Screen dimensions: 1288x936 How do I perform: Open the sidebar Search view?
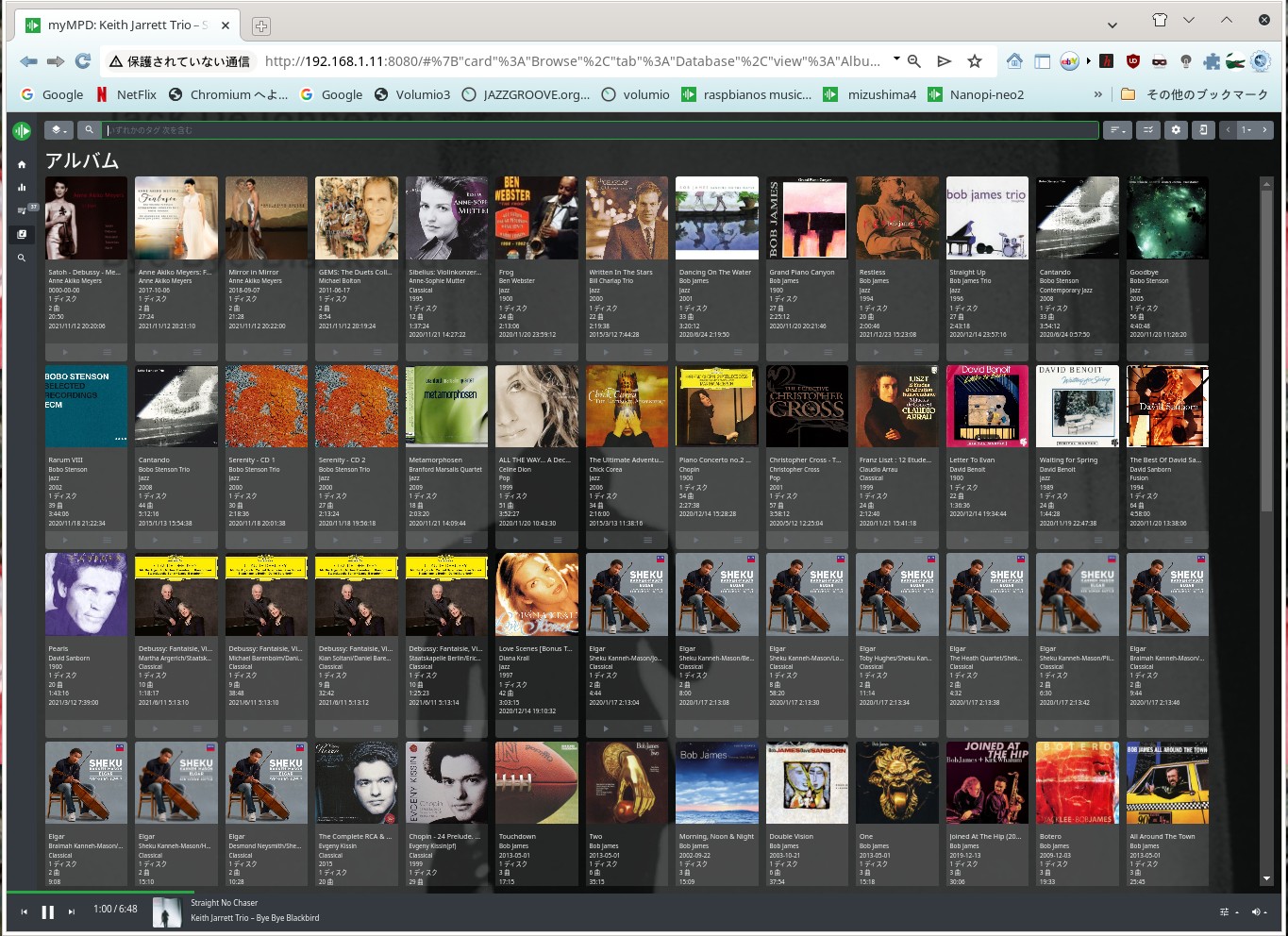pos(22,258)
